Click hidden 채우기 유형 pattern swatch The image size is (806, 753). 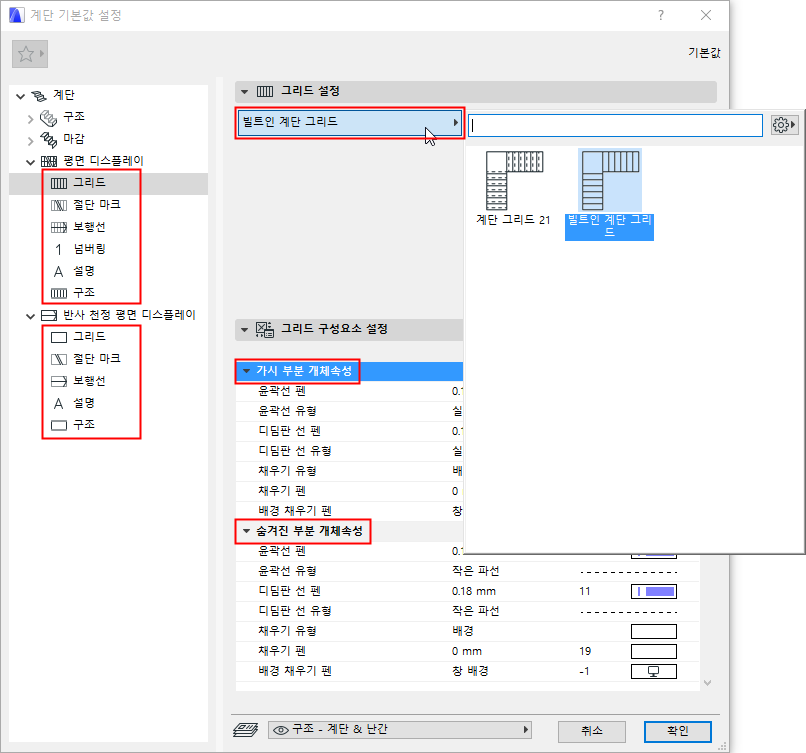click(x=654, y=631)
